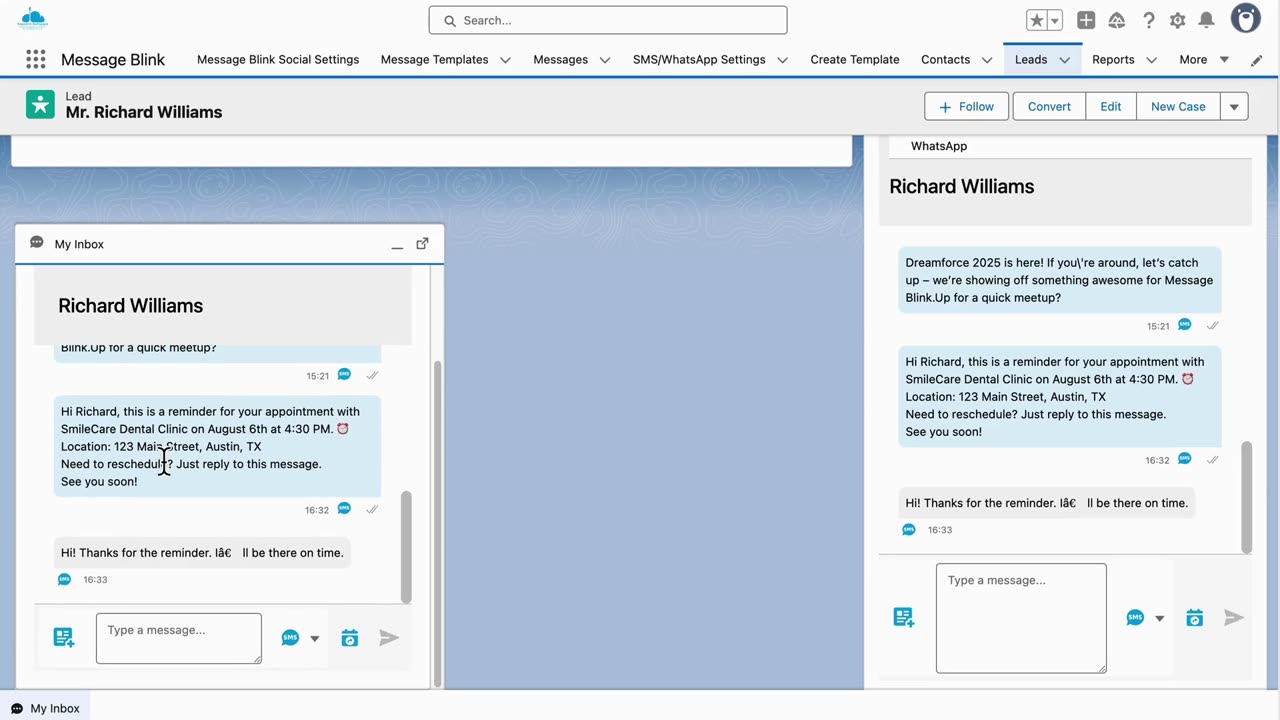Click the WhatsApp label in right panel
This screenshot has width=1280, height=720.
point(939,146)
